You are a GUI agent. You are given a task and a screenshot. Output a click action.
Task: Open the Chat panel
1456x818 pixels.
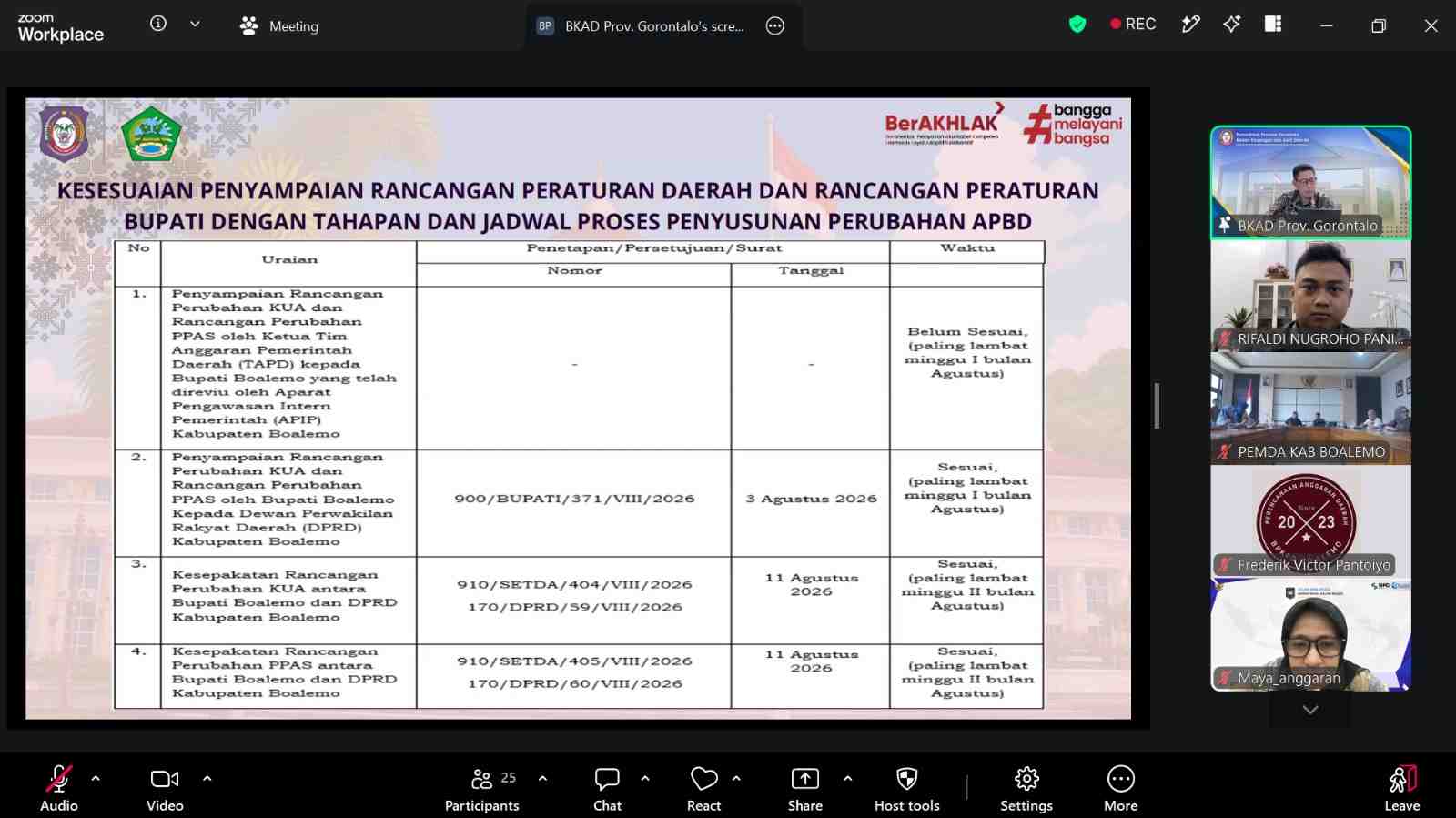(x=607, y=788)
